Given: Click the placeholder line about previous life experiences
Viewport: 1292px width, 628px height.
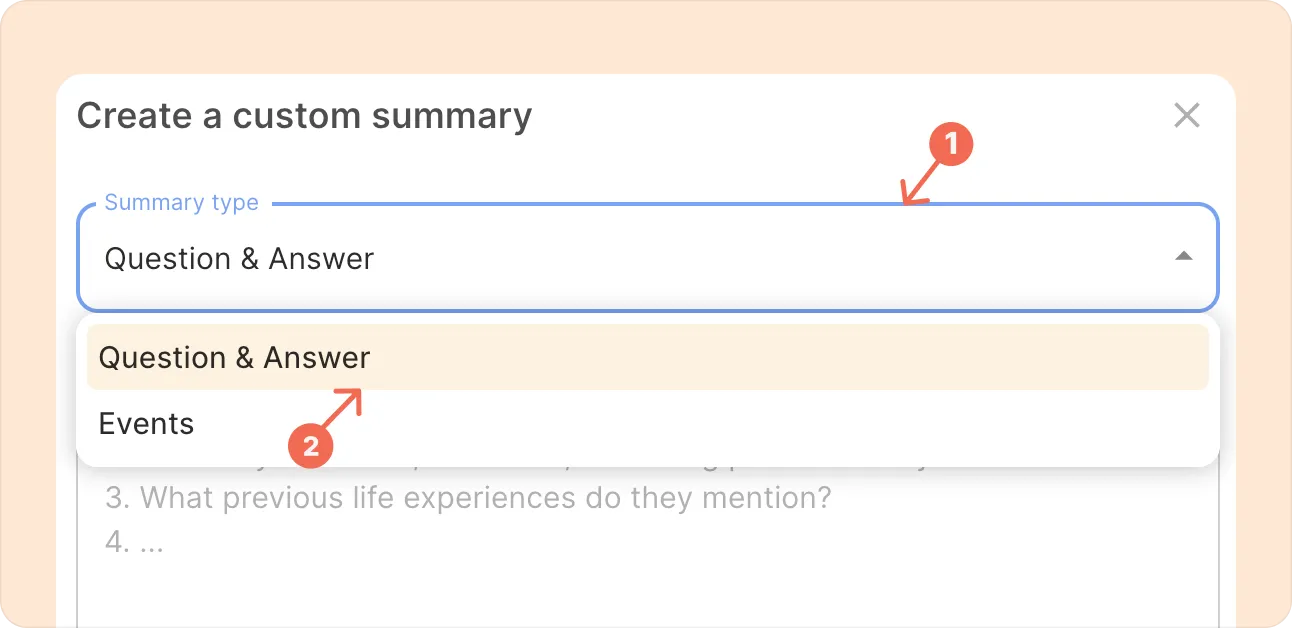Looking at the screenshot, I should tap(468, 497).
